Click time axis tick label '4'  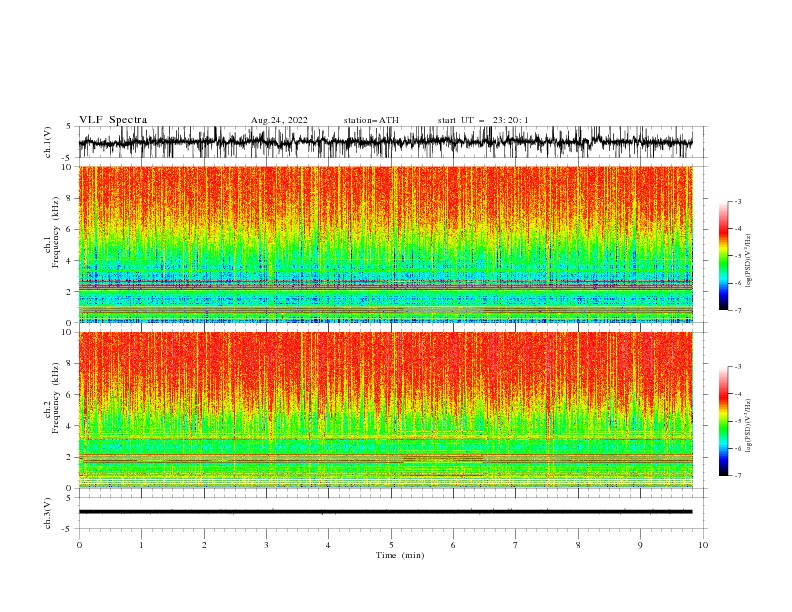point(328,545)
